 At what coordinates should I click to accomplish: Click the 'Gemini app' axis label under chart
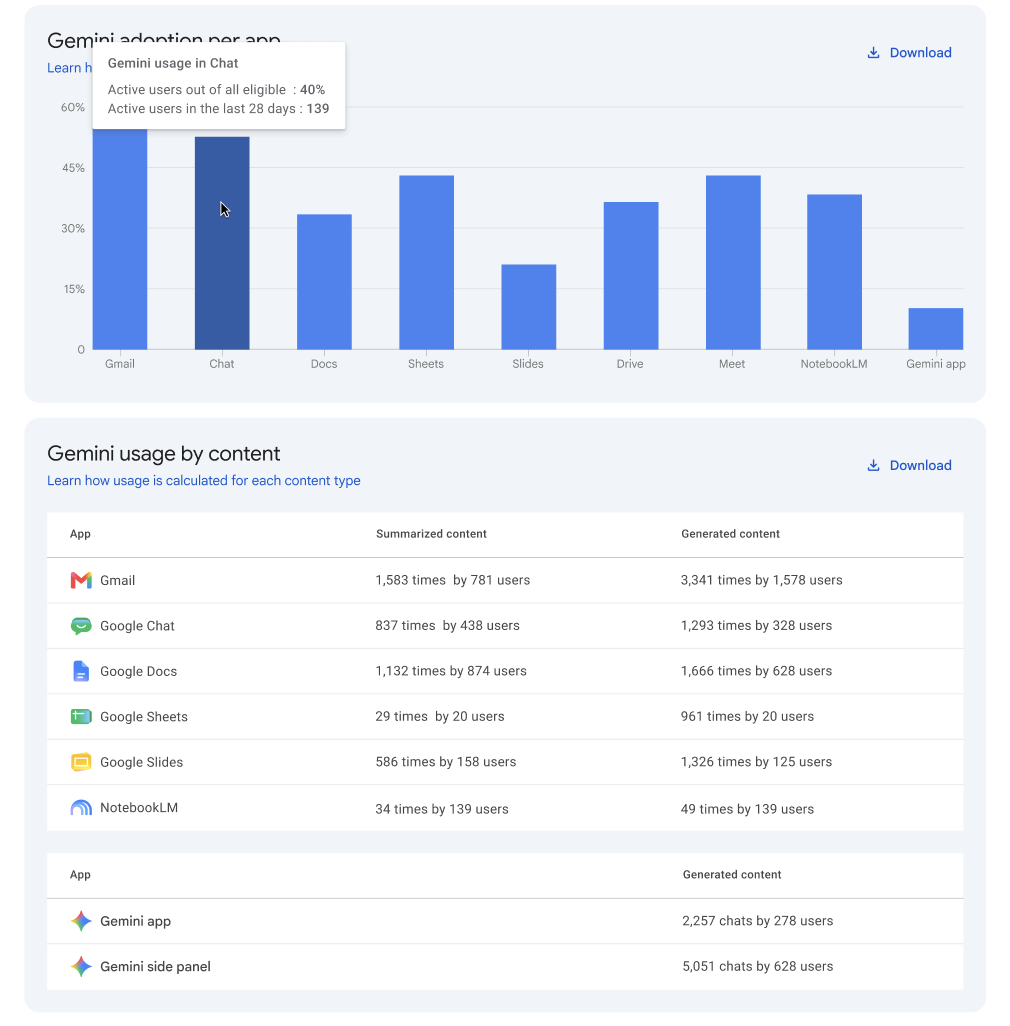pos(935,364)
